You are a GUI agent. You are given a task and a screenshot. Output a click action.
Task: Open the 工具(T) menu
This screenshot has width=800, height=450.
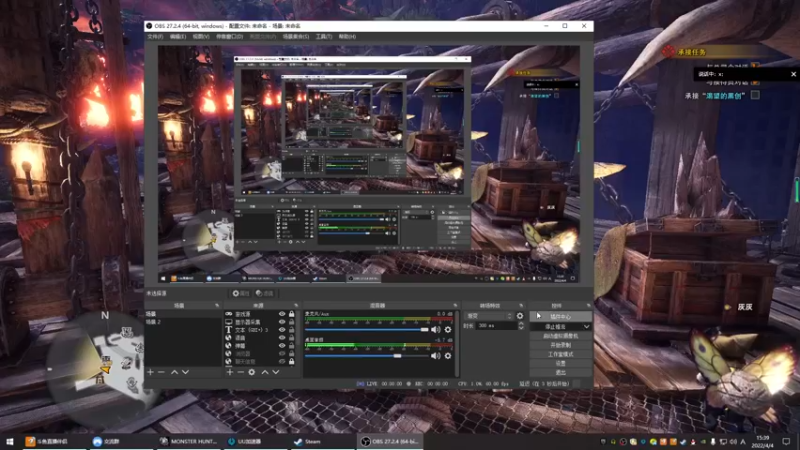point(323,37)
